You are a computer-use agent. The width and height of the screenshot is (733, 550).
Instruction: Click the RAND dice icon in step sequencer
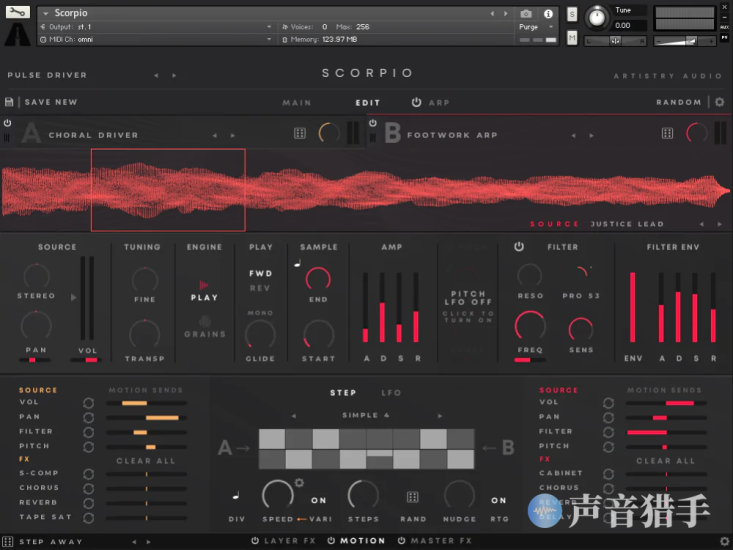point(412,497)
